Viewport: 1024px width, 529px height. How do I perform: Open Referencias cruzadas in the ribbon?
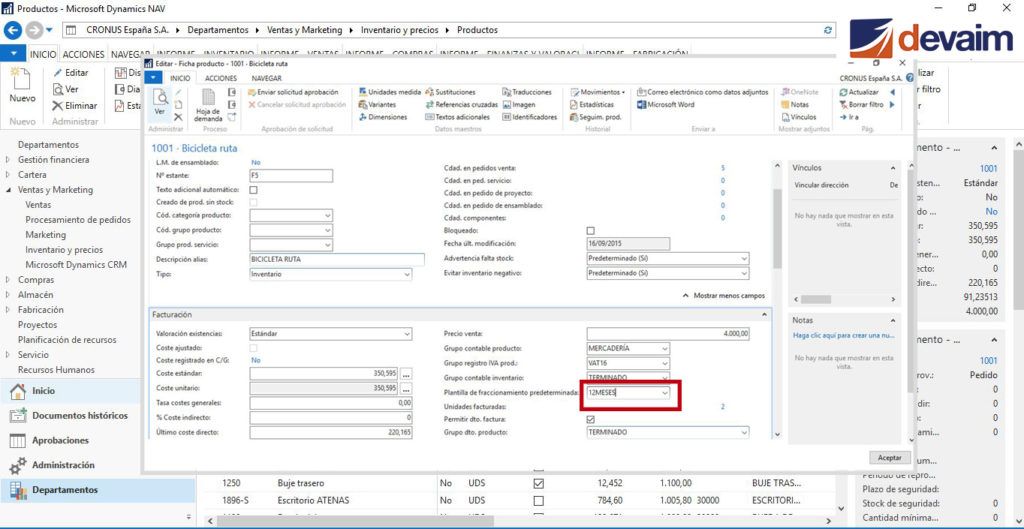462,104
